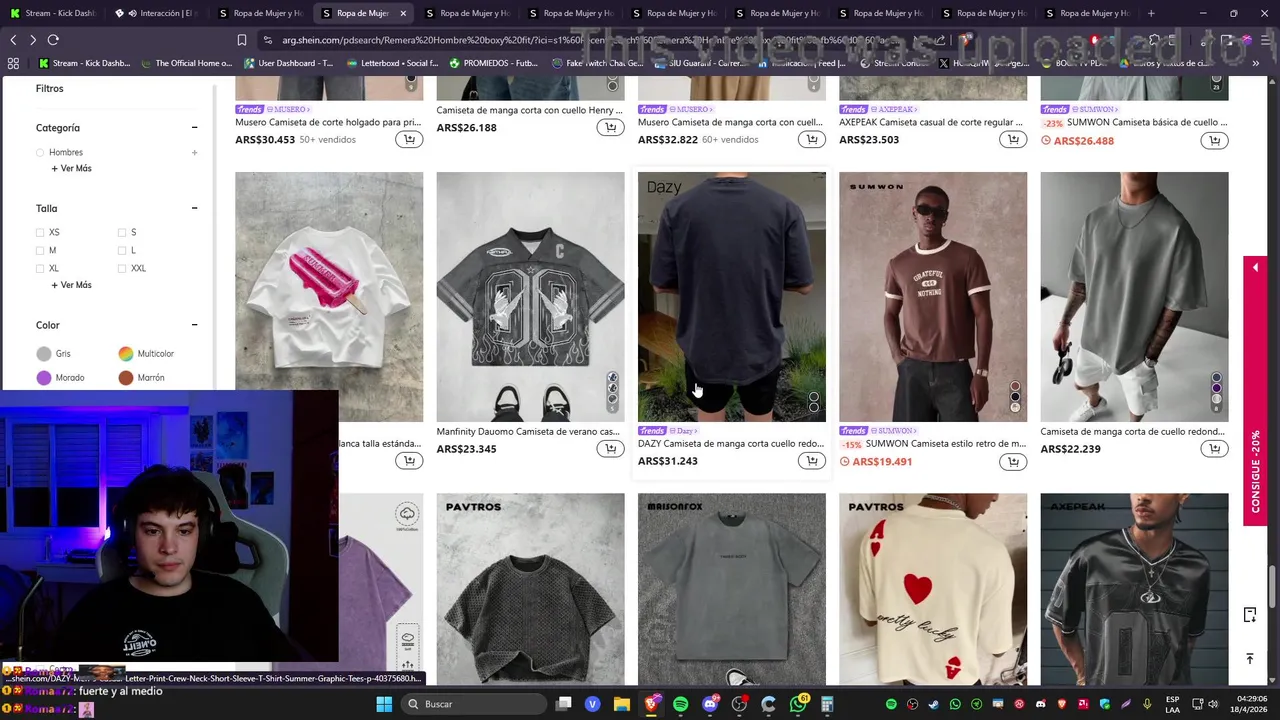Open the feedback note icon on right edge
The height and width of the screenshot is (720, 1280).
click(1250, 615)
